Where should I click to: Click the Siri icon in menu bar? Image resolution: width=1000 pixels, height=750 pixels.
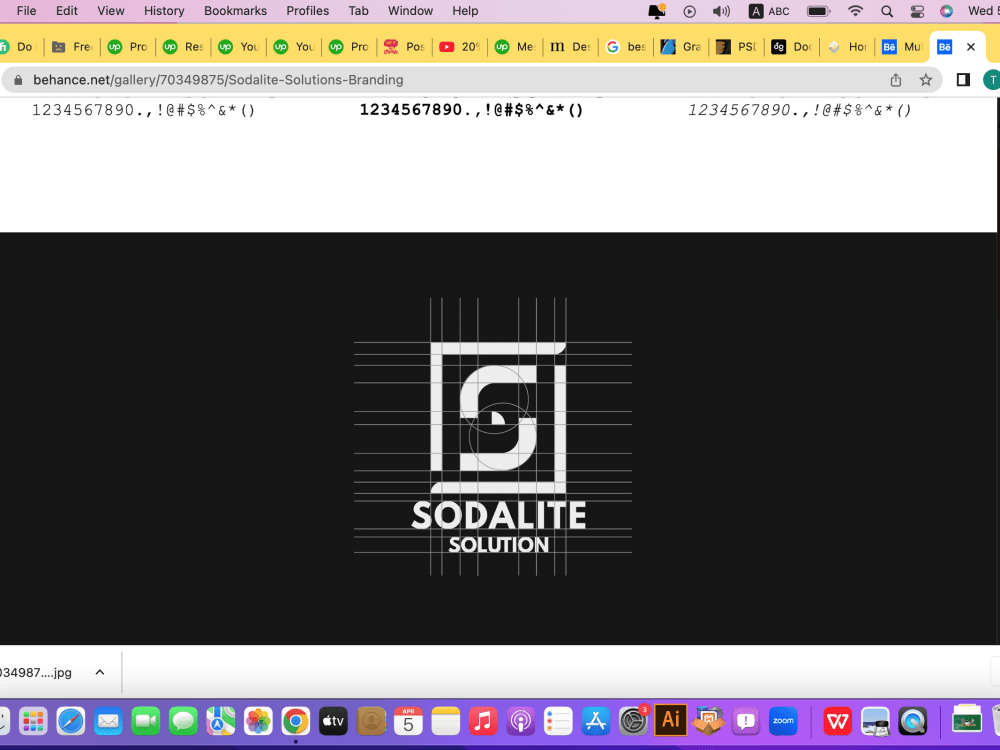(946, 11)
